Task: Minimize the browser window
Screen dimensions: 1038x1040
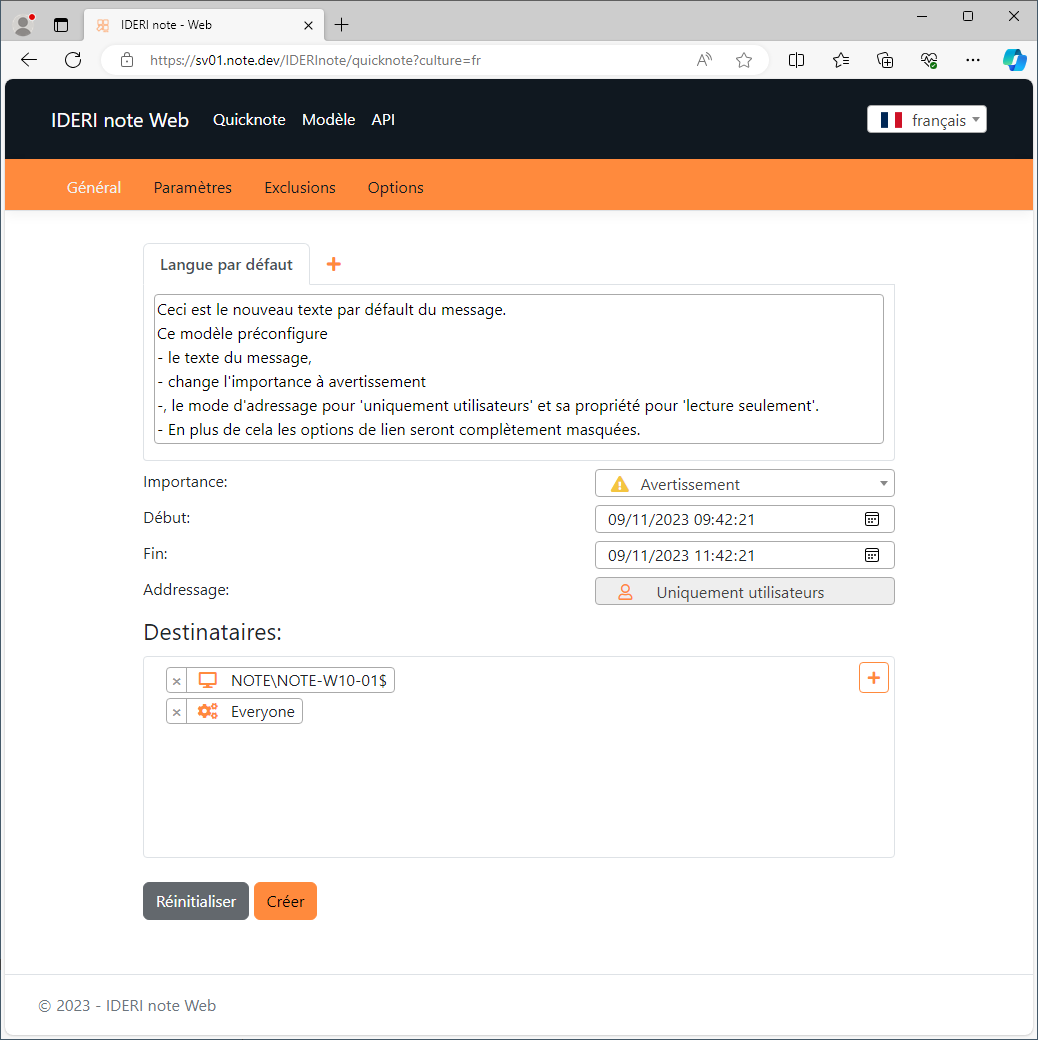Action: point(922,16)
